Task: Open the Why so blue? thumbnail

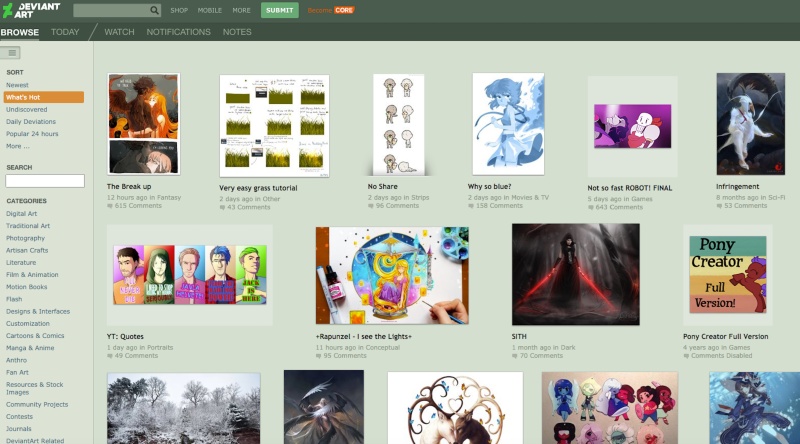Action: coord(508,124)
